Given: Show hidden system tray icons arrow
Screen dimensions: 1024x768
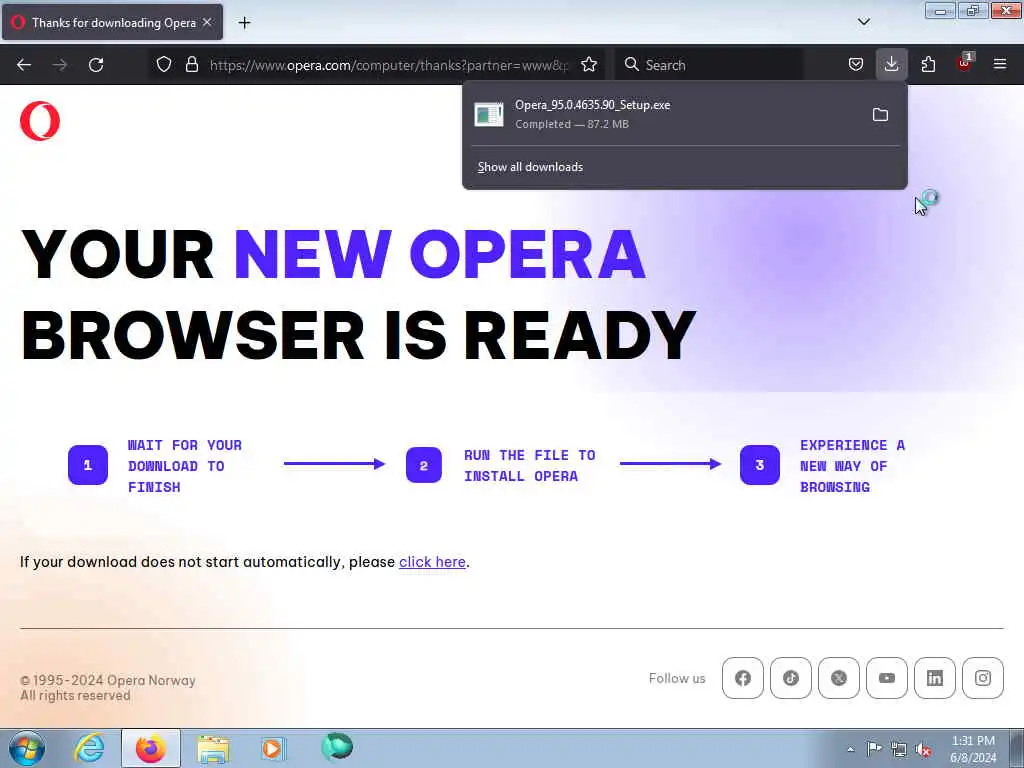Looking at the screenshot, I should pyautogui.click(x=850, y=749).
